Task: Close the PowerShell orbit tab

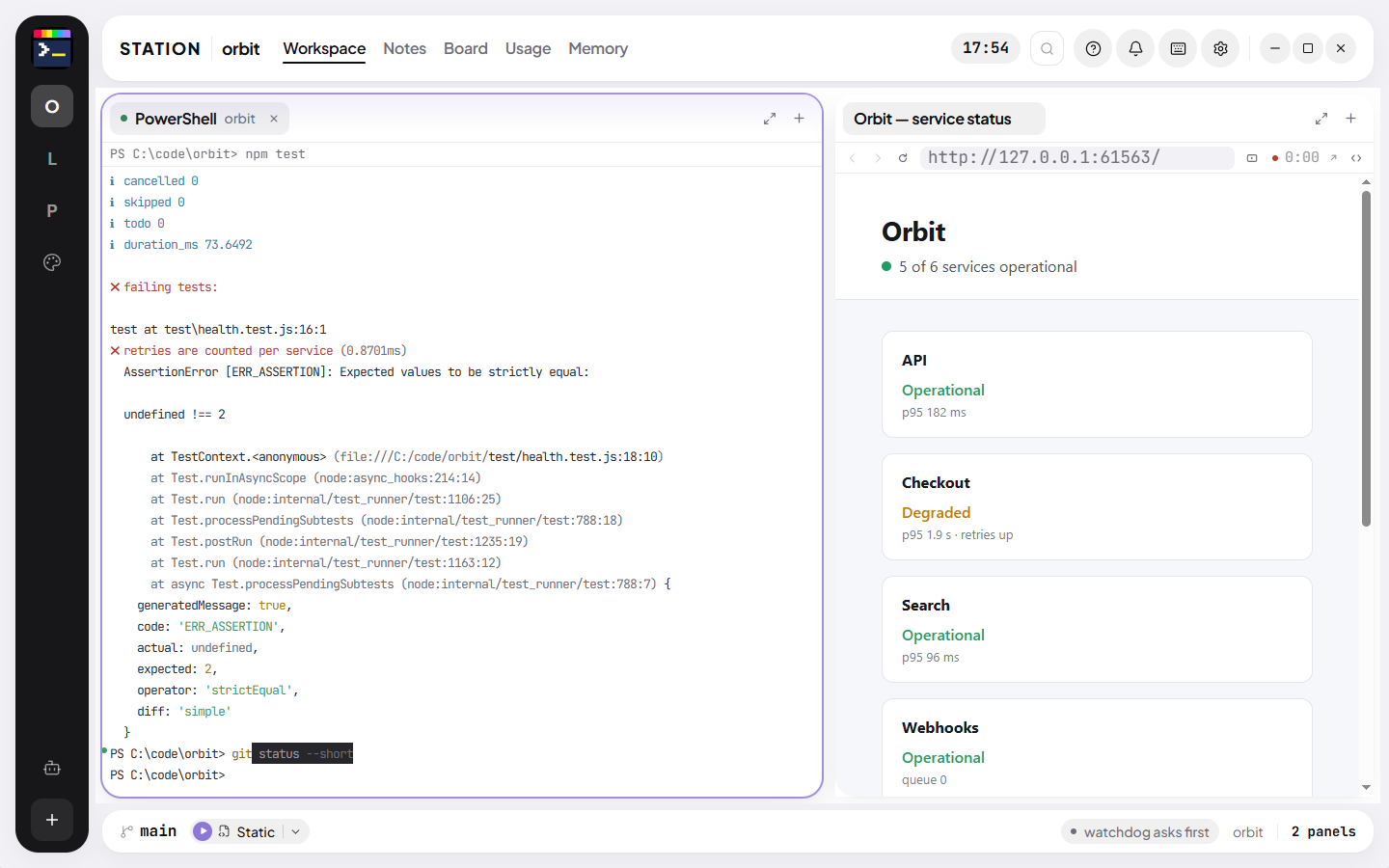Action: 274,119
